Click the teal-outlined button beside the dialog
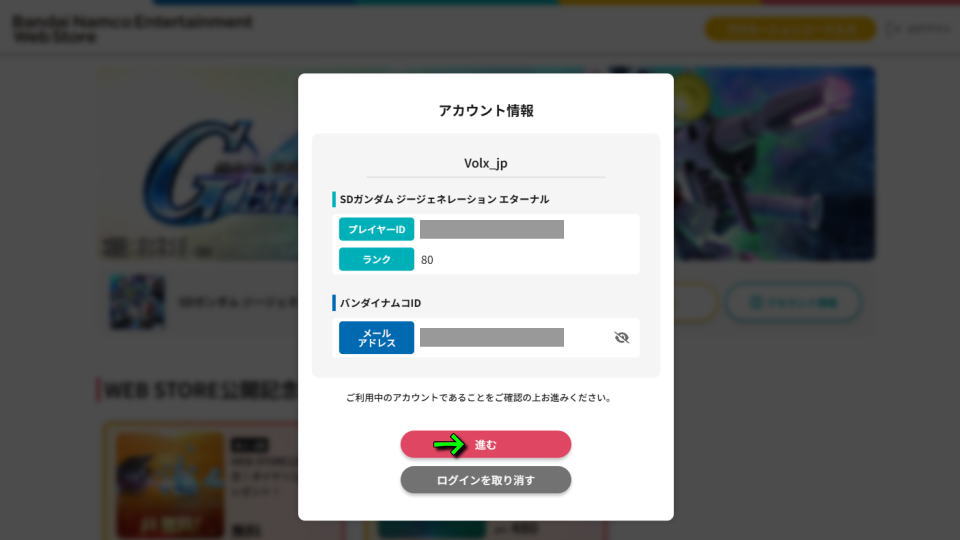Screen dimensions: 960x540 pos(793,301)
